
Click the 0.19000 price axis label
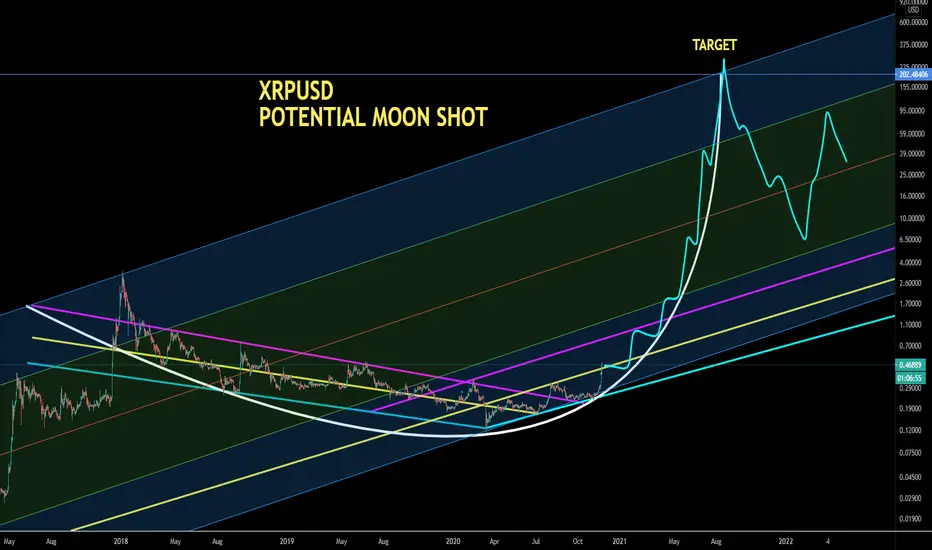tap(913, 408)
